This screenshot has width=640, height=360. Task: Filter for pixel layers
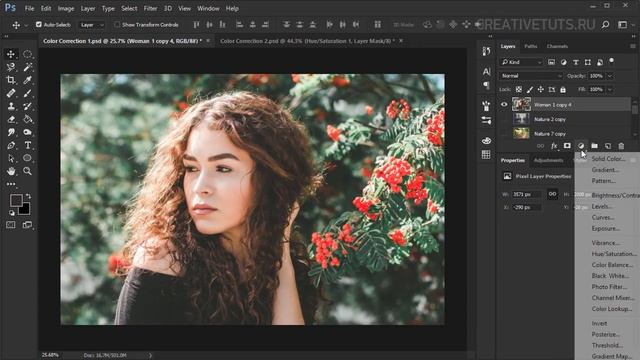coord(551,62)
